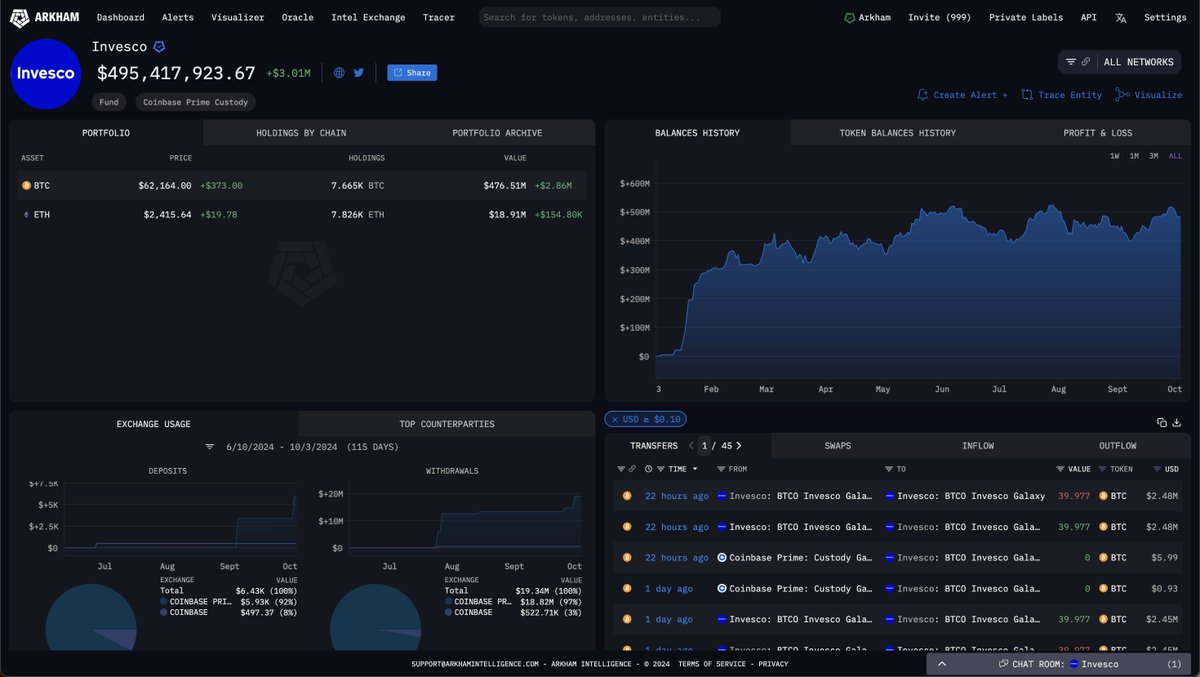
Task: Open the Tracer menu item
Action: click(439, 18)
